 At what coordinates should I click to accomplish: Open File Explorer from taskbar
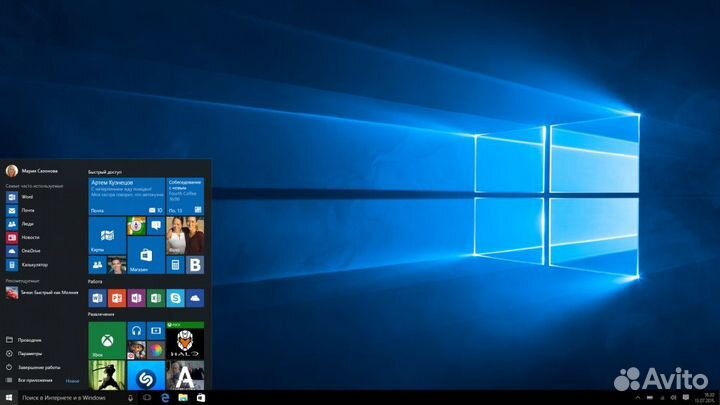tap(183, 398)
